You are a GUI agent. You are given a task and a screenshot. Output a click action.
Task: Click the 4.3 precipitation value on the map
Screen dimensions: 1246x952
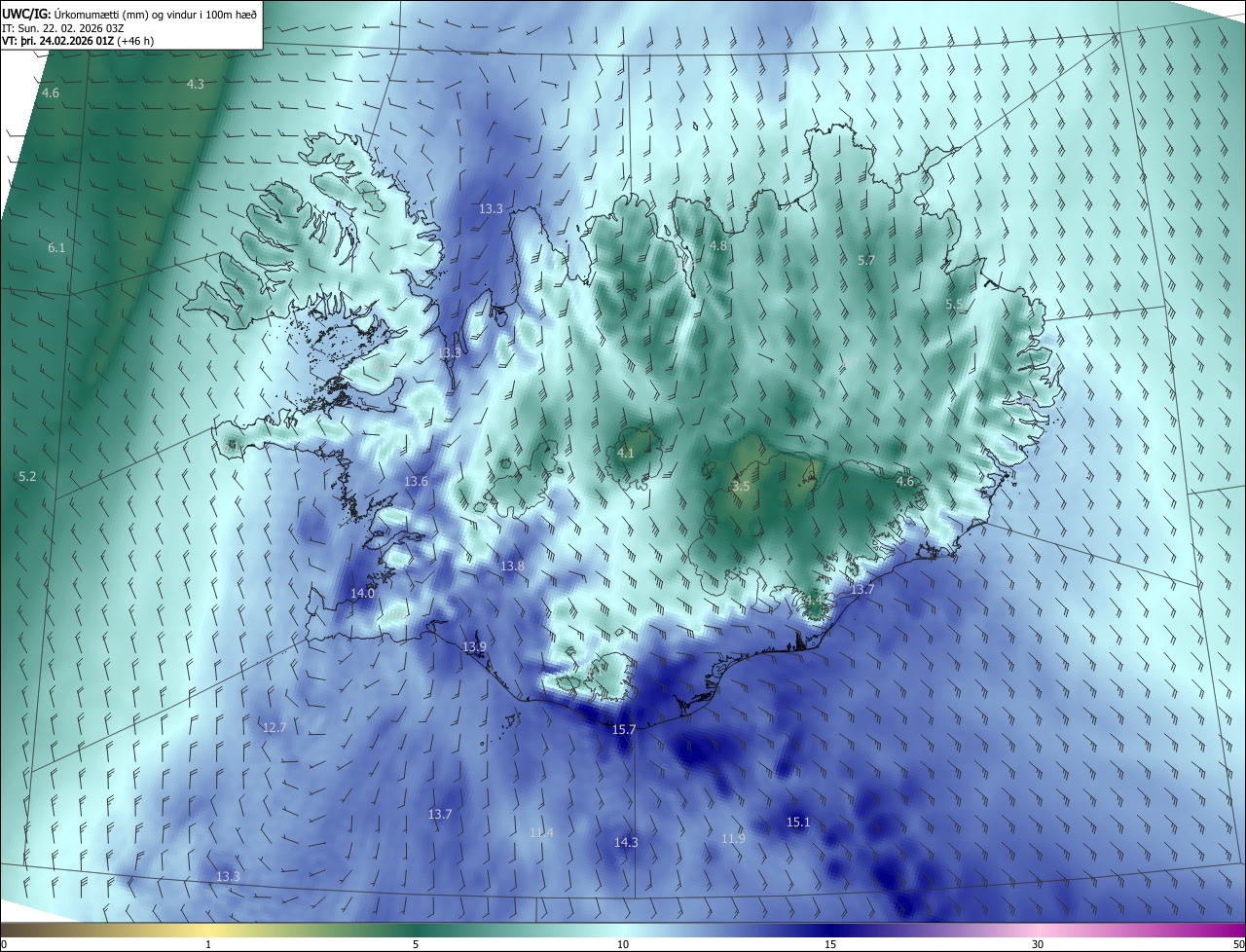coord(196,85)
